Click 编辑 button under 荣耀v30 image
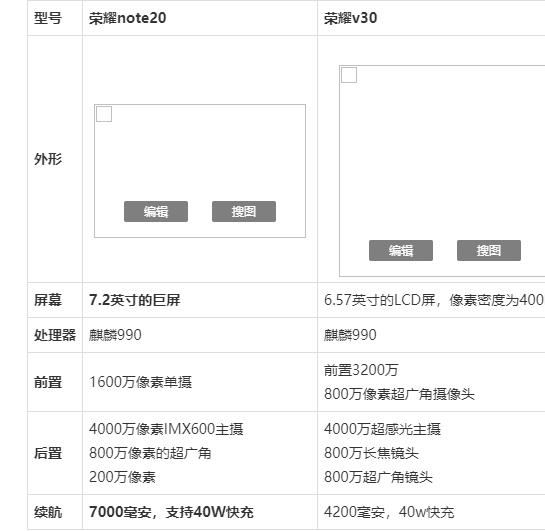This screenshot has height=531, width=545. [401, 250]
